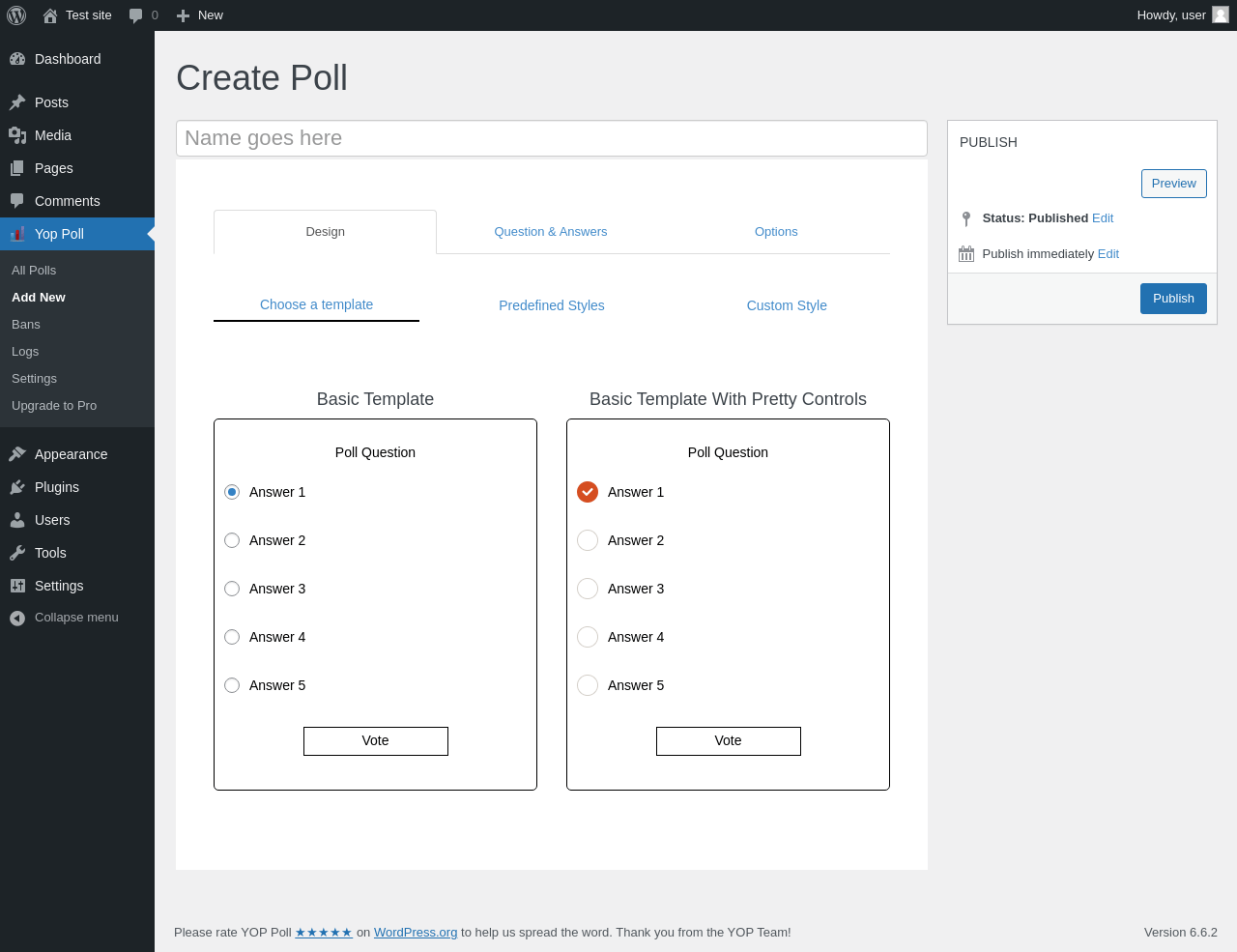This screenshot has height=952, width=1237.
Task: Switch to the Question & Answers tab
Action: tap(551, 232)
